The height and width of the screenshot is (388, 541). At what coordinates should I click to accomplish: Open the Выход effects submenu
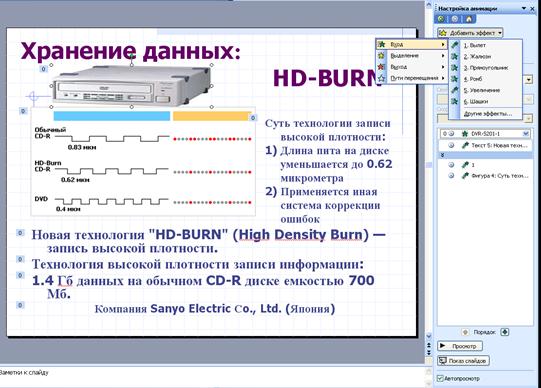tap(412, 67)
